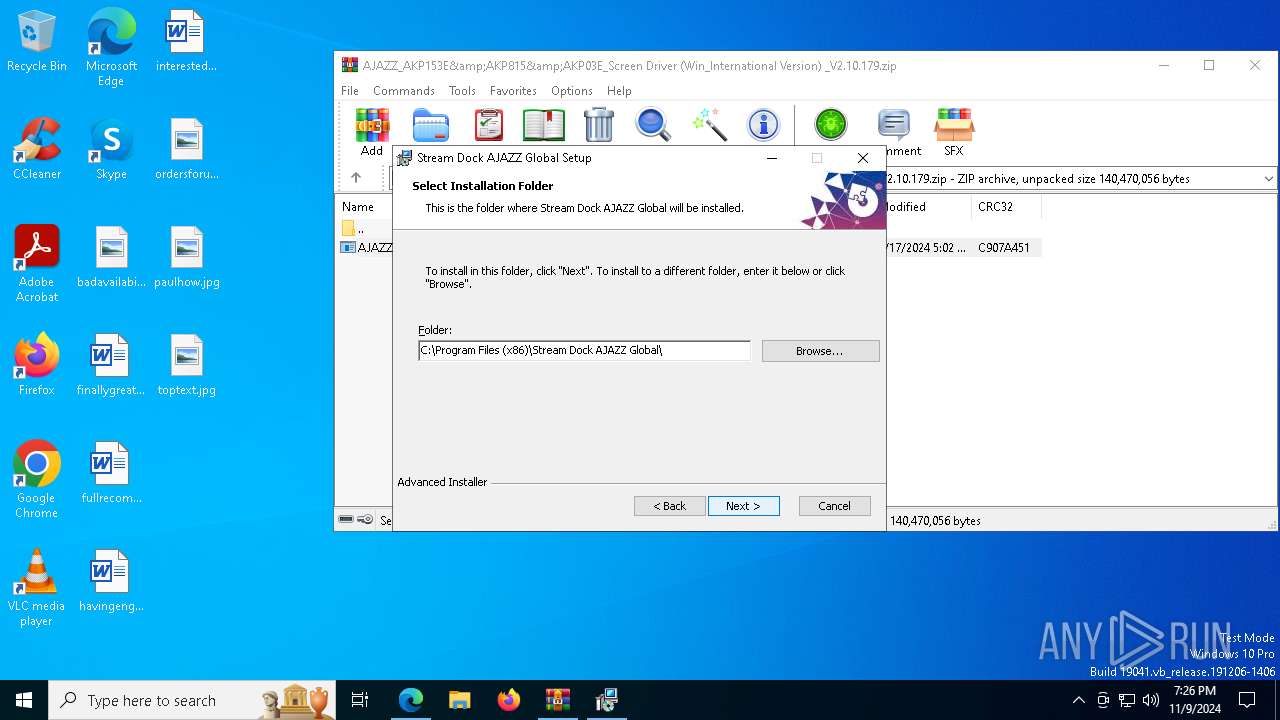Click the WinRAR Extract To folder icon
Screen dimensions: 1280x720
(431, 125)
